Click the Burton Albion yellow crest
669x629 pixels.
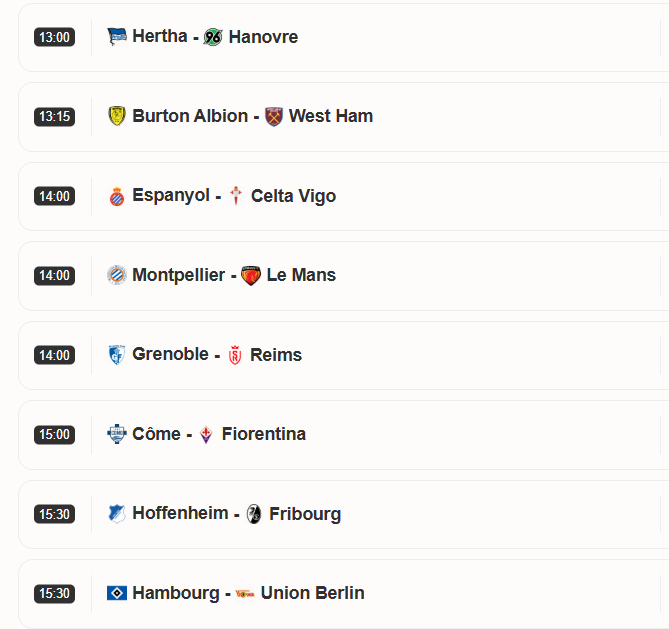[x=117, y=116]
